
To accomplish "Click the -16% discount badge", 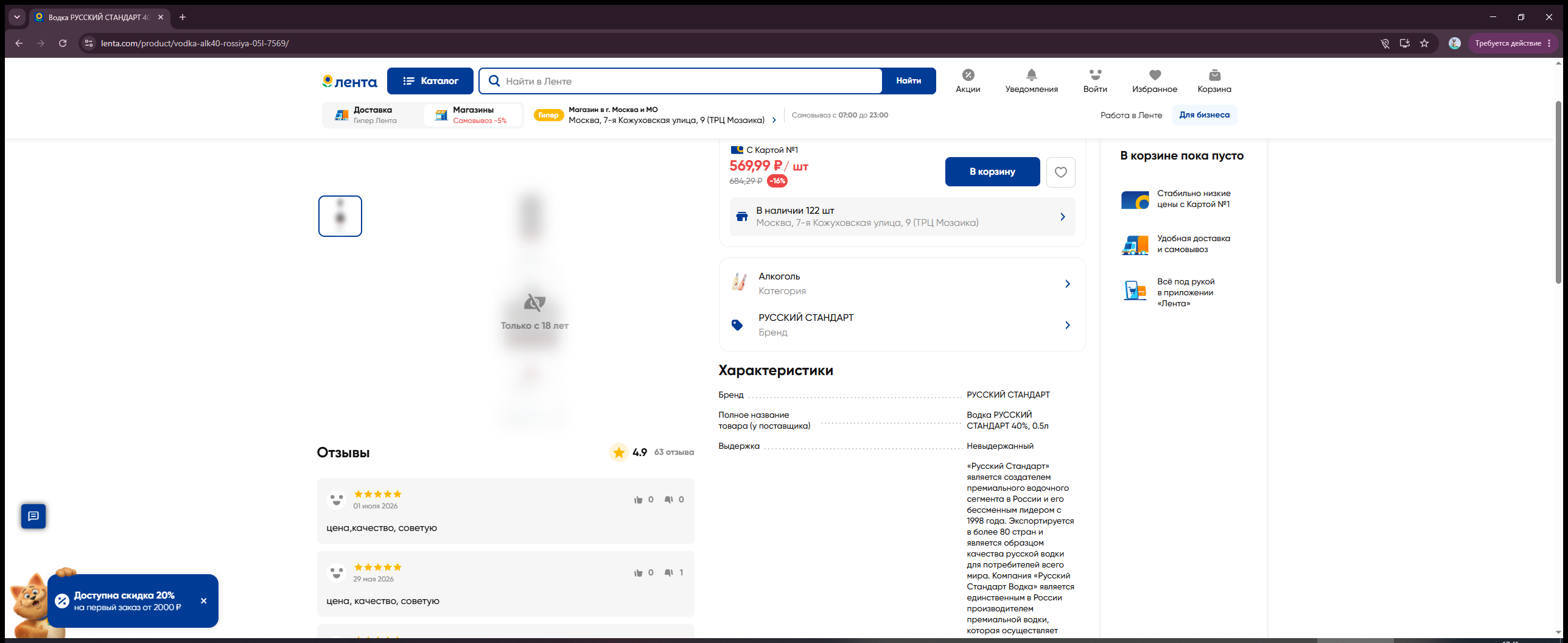I will (x=777, y=181).
